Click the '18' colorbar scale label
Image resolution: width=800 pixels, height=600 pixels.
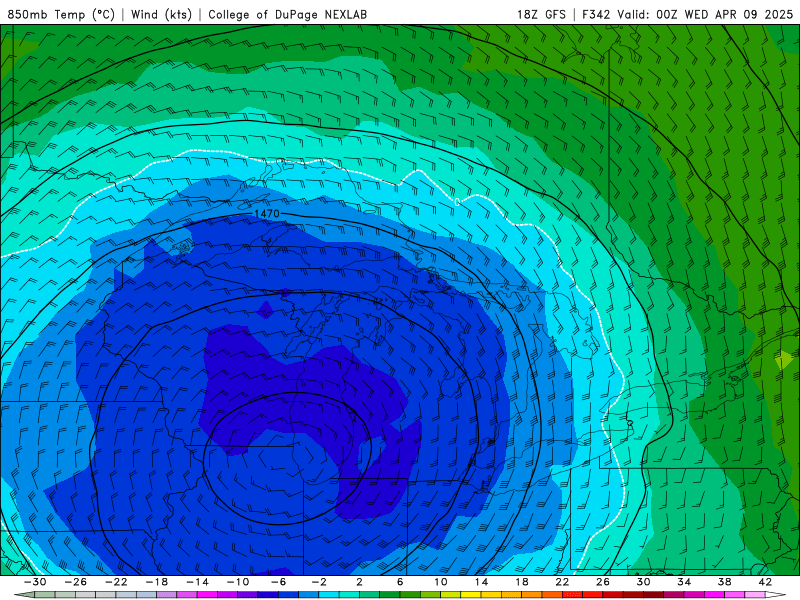coord(521,582)
